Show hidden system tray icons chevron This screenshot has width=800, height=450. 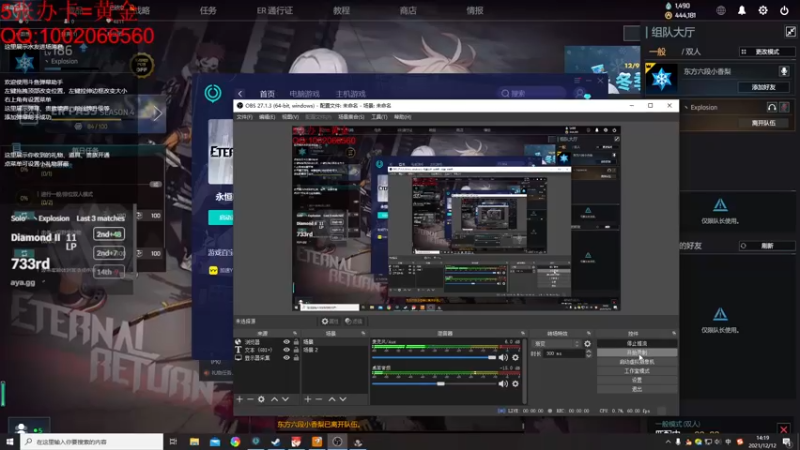click(668, 442)
